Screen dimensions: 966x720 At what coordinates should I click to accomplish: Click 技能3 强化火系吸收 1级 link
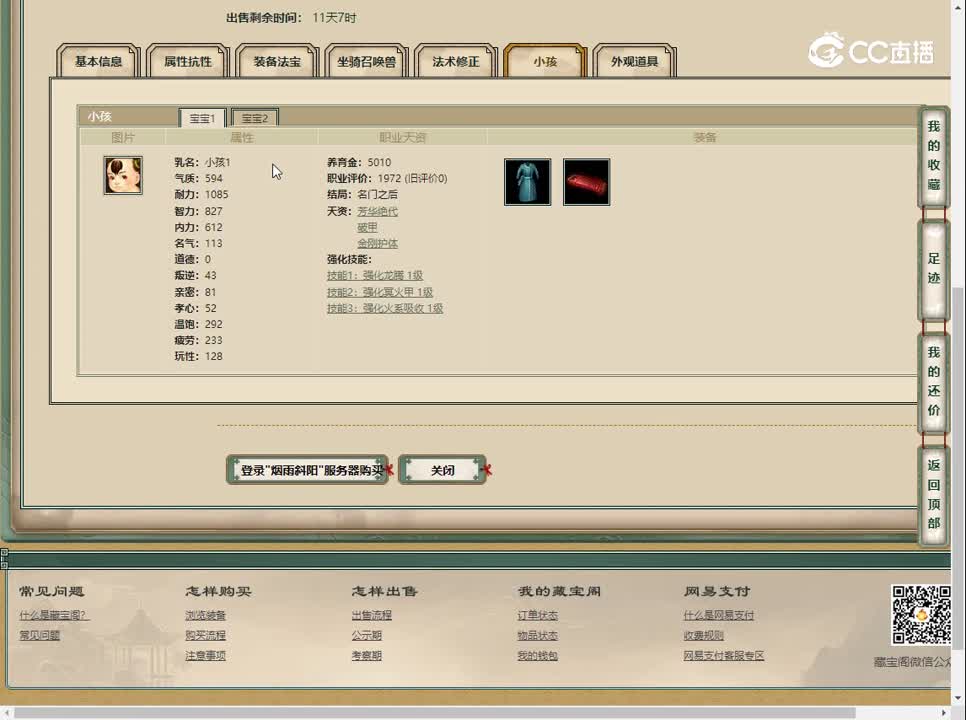point(385,308)
